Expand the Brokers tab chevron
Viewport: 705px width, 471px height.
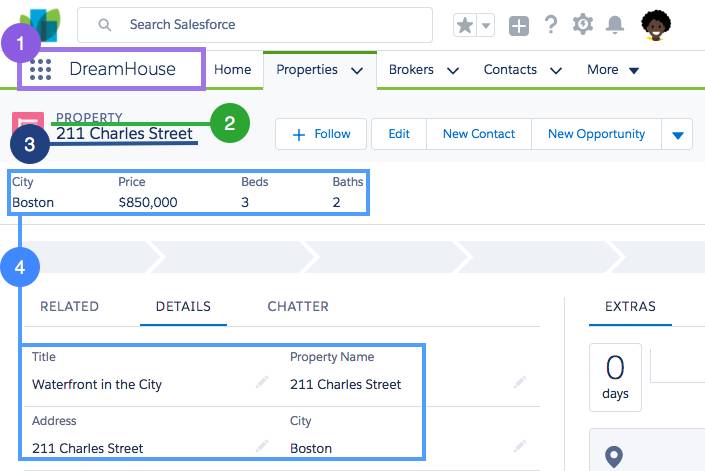click(453, 71)
